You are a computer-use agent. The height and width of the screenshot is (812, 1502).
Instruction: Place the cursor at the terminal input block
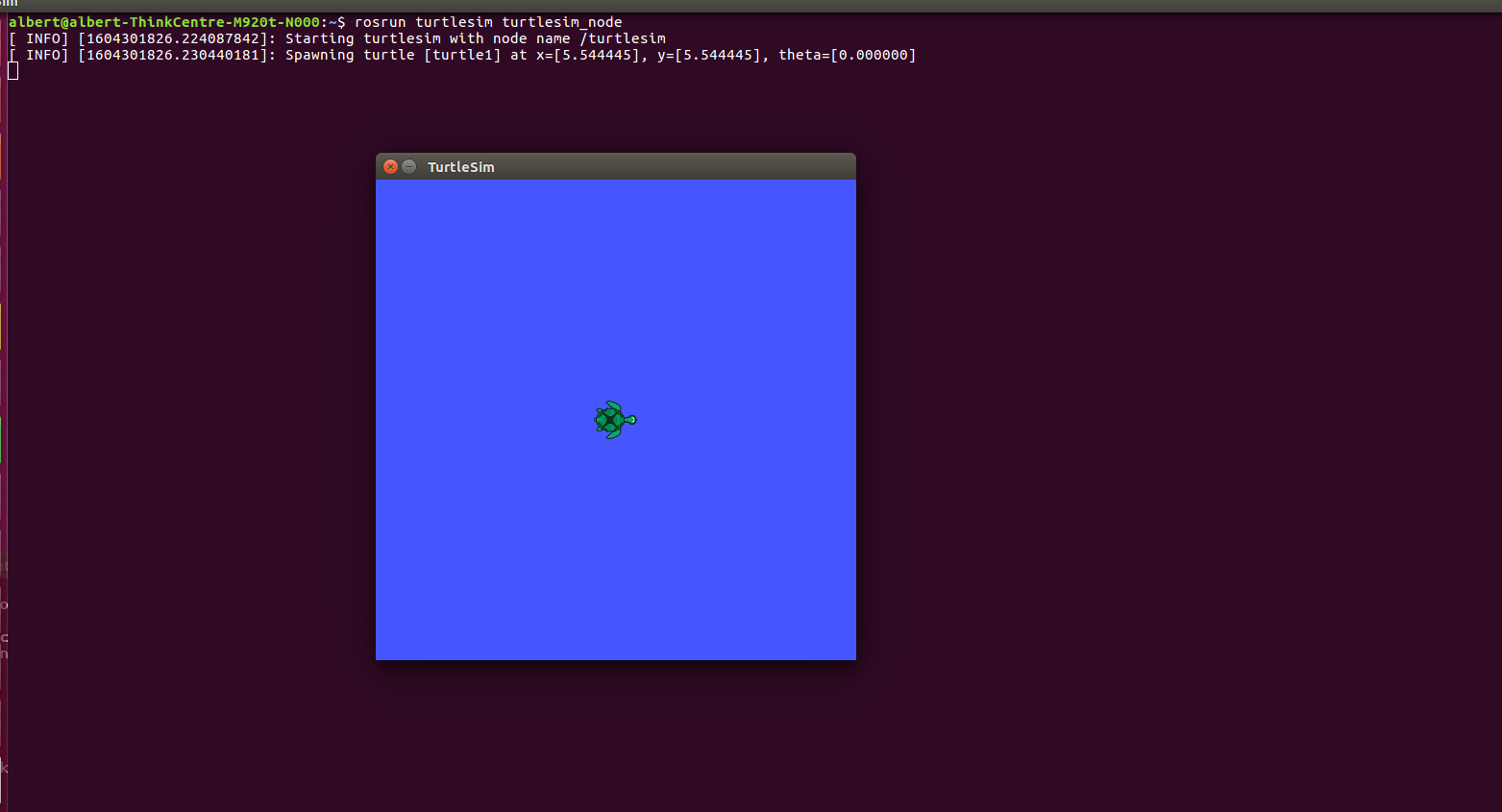11,69
